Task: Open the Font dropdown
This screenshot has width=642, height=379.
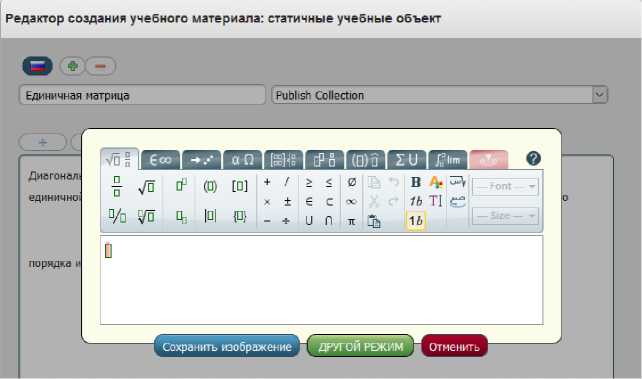Action: (505, 187)
